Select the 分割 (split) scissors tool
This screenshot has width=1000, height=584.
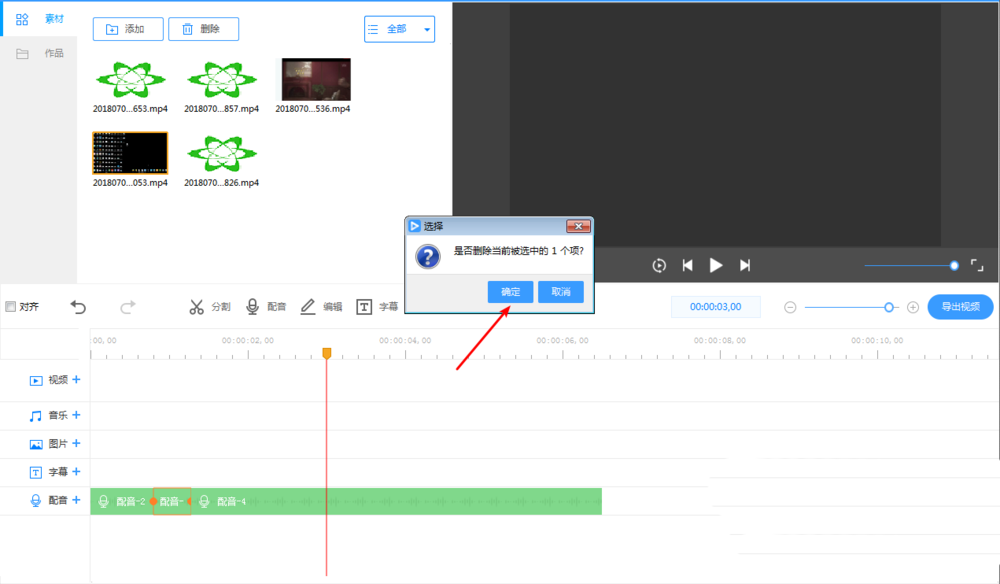210,307
